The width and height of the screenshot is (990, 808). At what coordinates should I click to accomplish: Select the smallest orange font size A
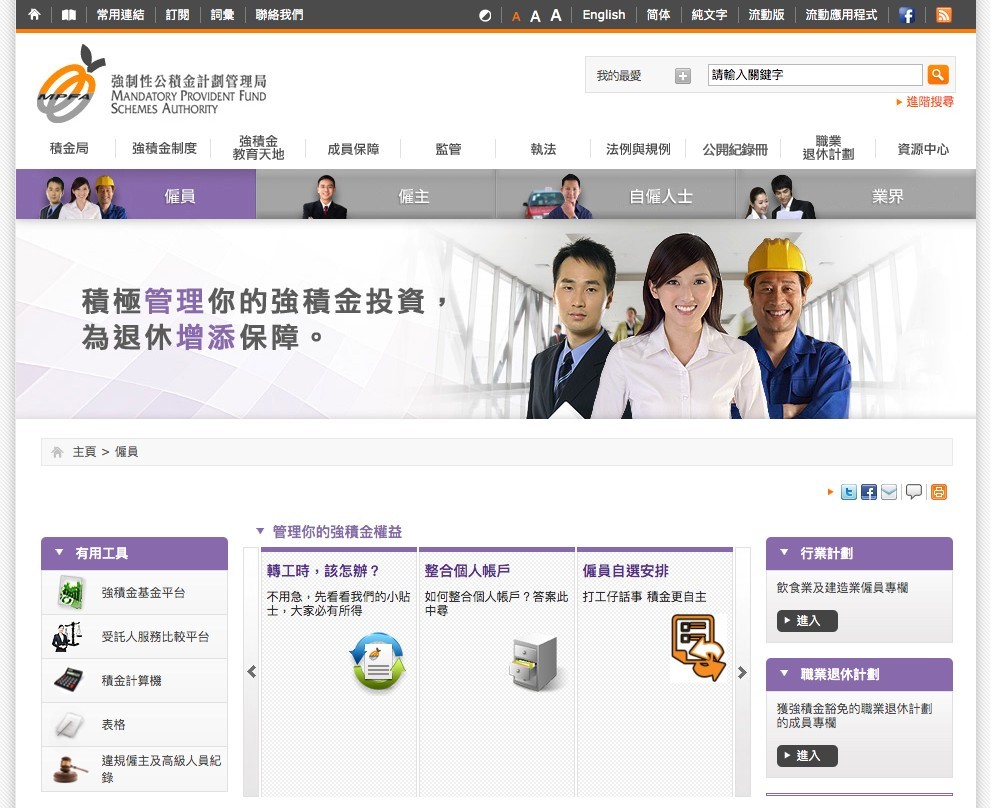[x=516, y=17]
